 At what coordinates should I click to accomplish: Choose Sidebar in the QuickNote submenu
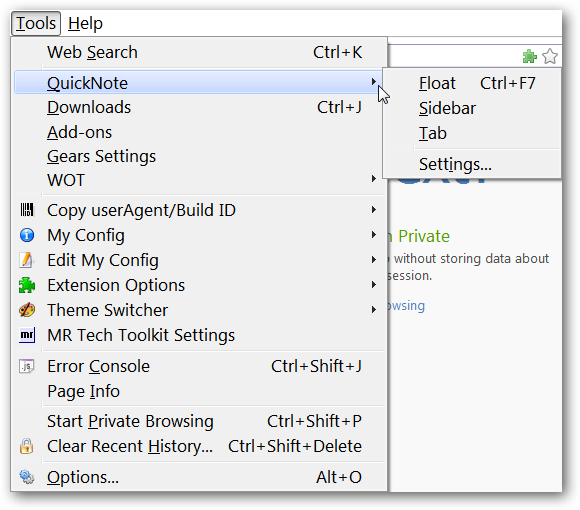pos(472,108)
